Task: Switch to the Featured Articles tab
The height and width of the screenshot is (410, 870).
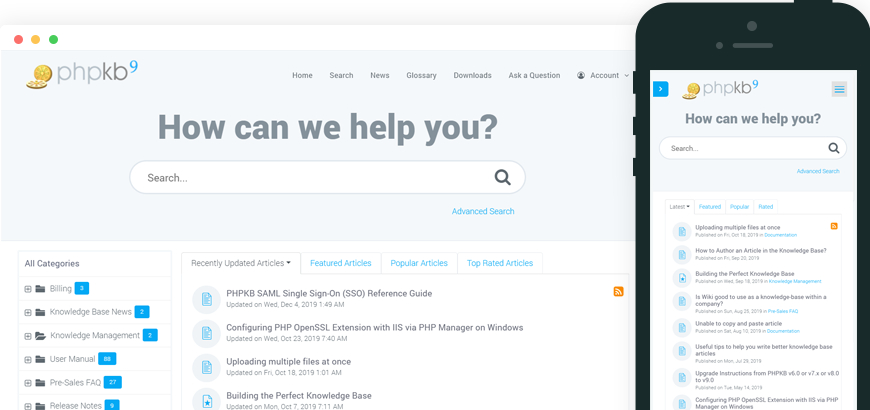Action: [341, 263]
